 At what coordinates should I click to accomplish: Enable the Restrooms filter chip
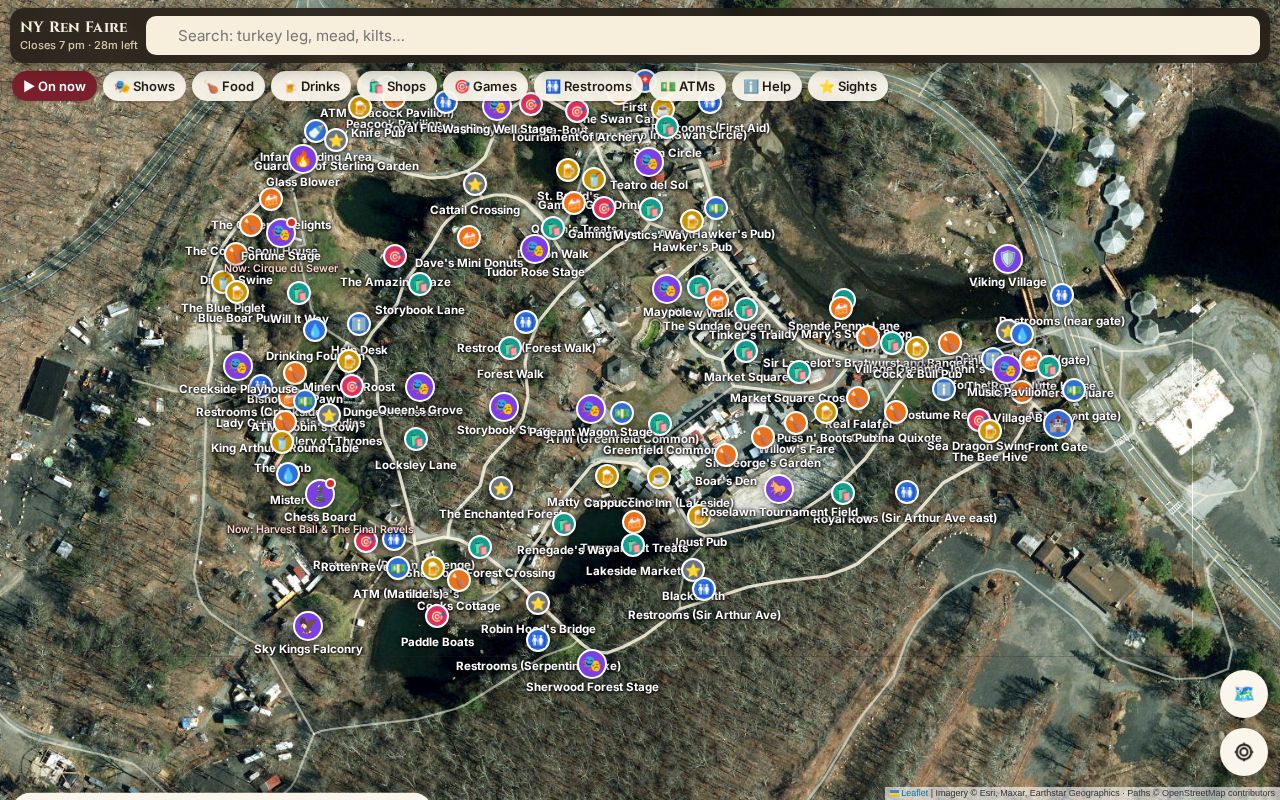click(588, 86)
